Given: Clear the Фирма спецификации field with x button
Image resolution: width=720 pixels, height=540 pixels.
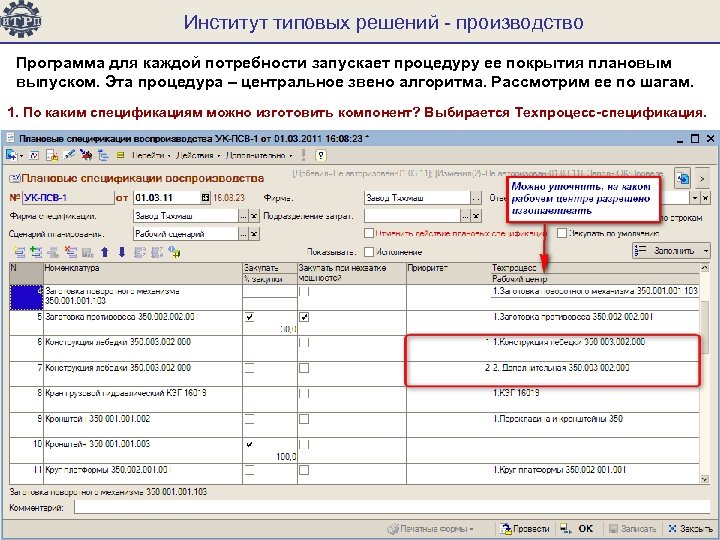Looking at the screenshot, I should [x=254, y=216].
